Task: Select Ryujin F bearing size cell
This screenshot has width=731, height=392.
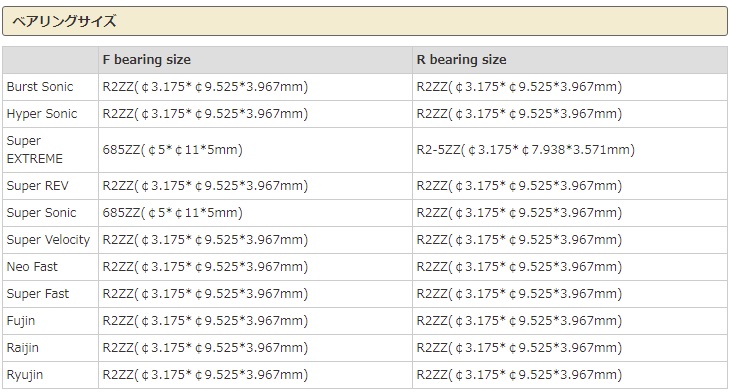Action: pos(255,375)
